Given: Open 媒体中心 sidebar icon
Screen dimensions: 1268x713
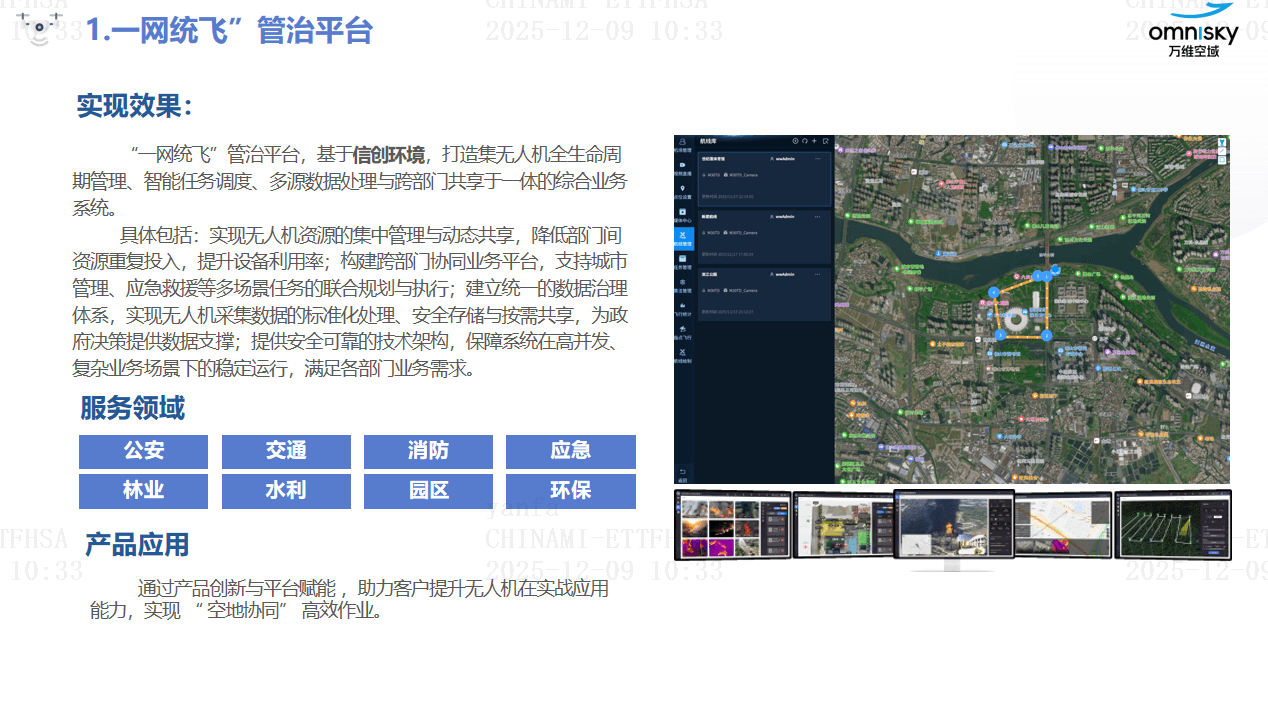Looking at the screenshot, I should (x=683, y=215).
